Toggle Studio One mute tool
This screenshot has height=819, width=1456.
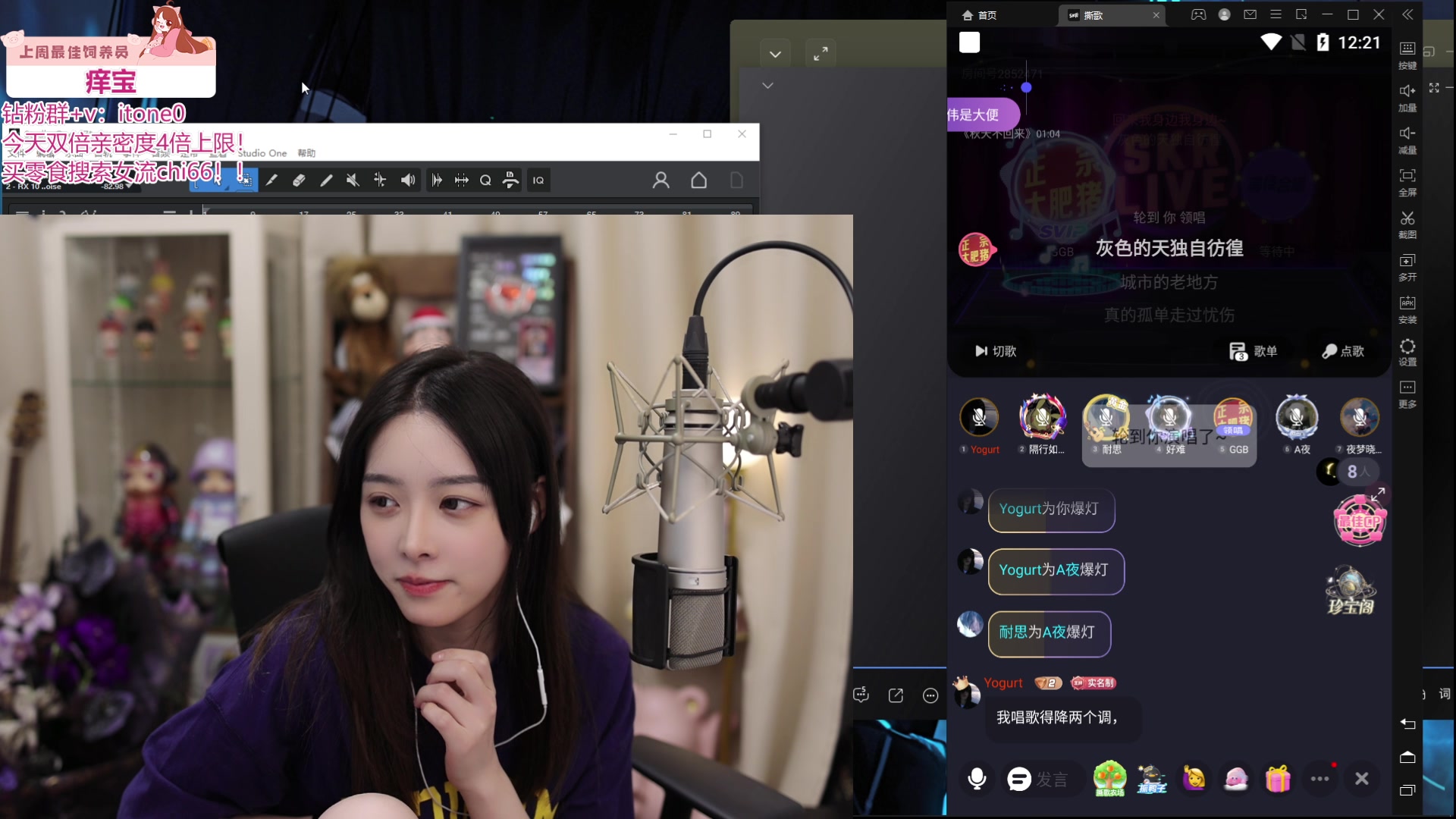353,180
